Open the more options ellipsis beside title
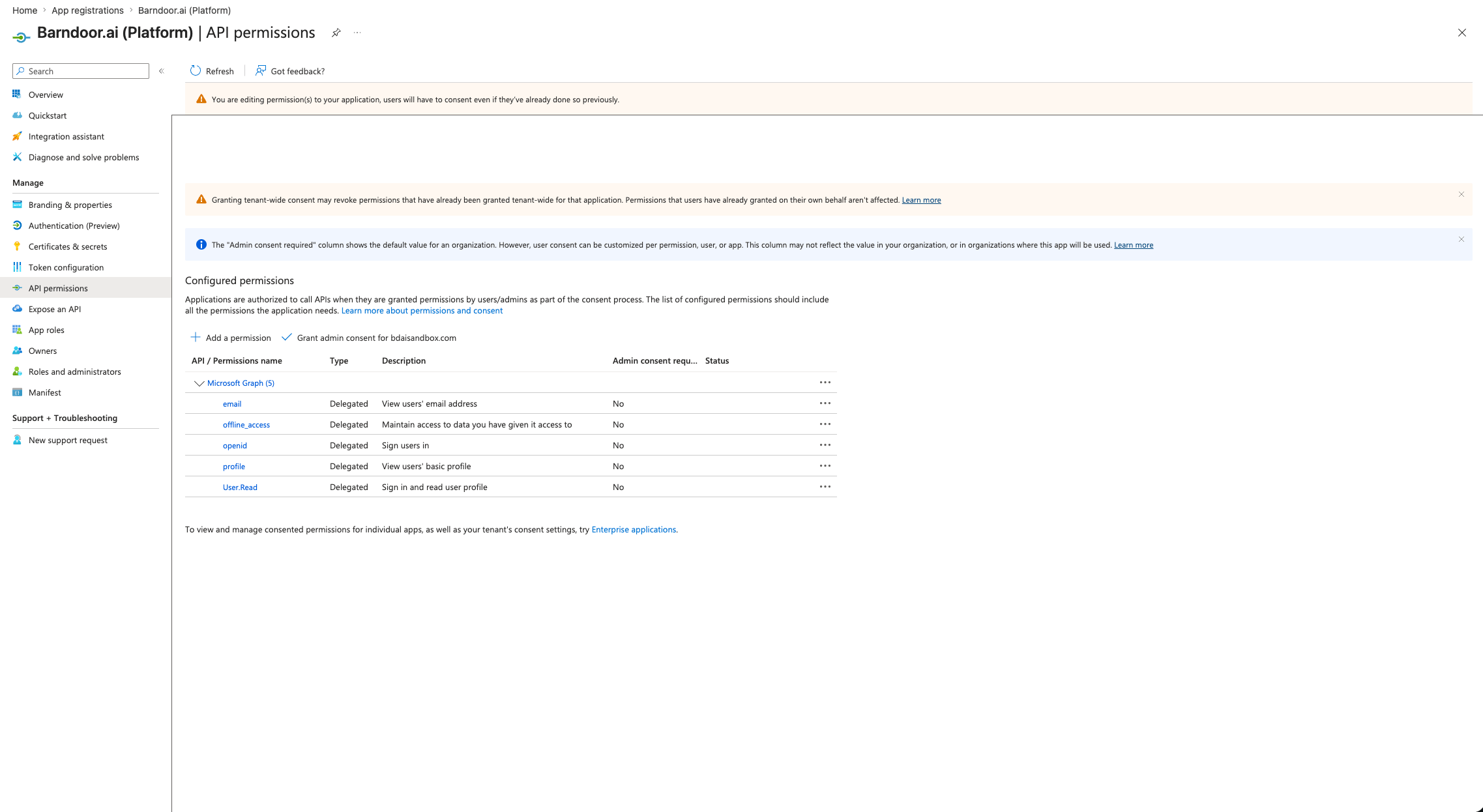The height and width of the screenshot is (812, 1483). pyautogui.click(x=357, y=33)
